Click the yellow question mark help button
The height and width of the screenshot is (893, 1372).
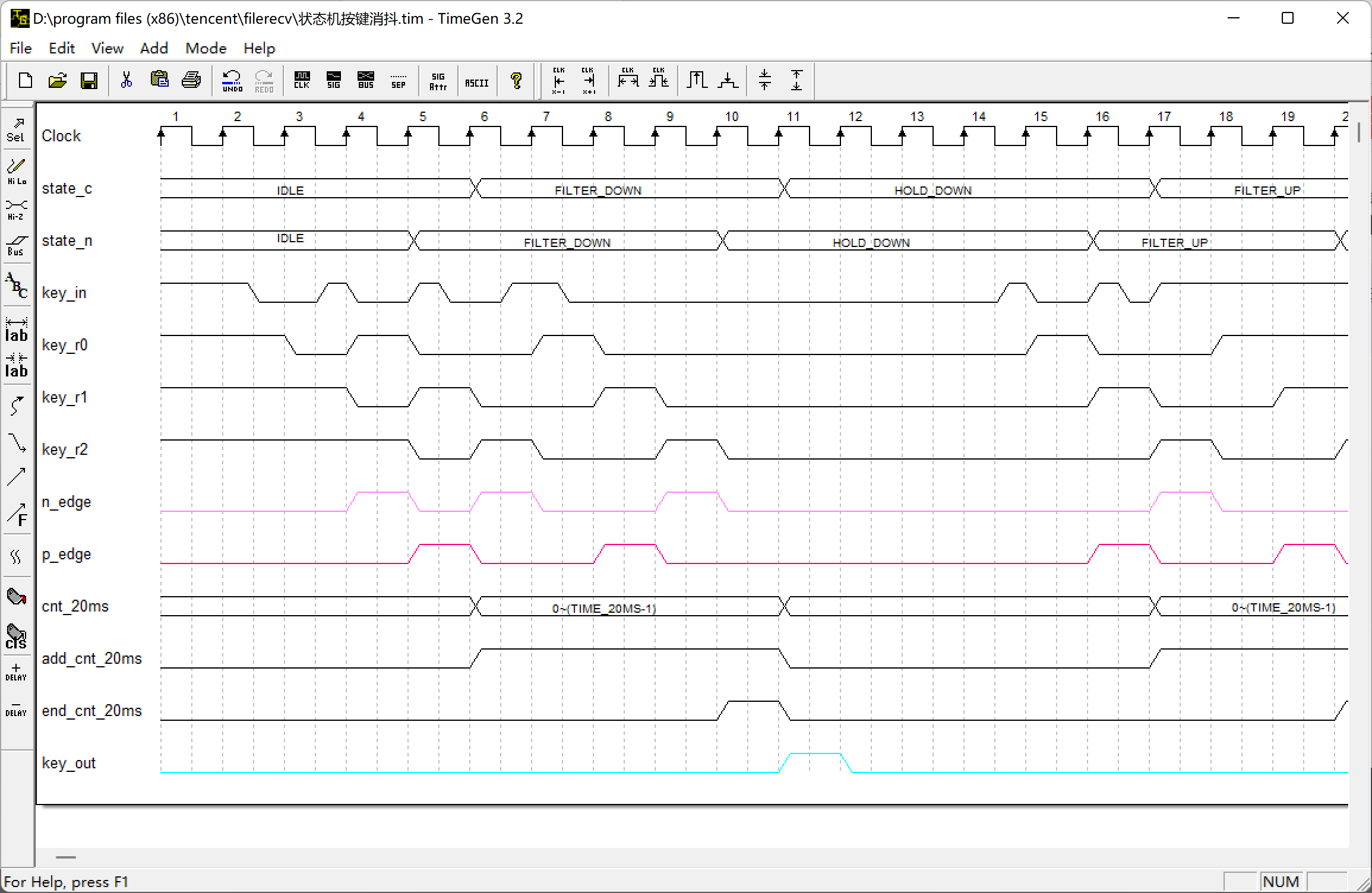[x=516, y=80]
